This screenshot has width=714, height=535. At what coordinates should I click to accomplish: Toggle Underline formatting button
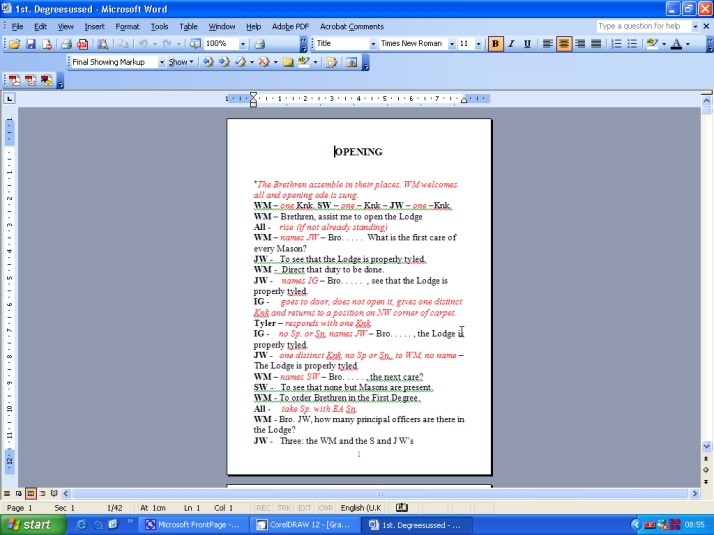coord(527,44)
